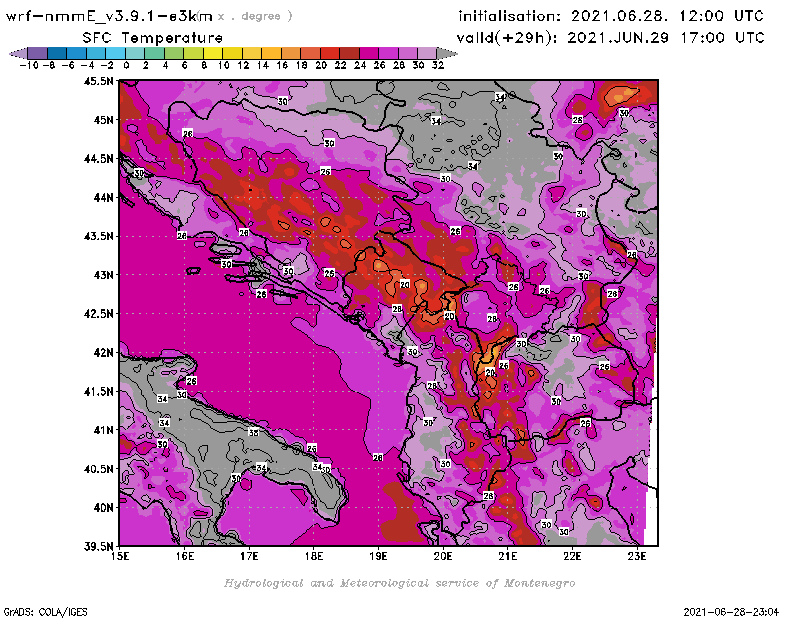Click the legend swatch between 20 and 22

coord(330,53)
